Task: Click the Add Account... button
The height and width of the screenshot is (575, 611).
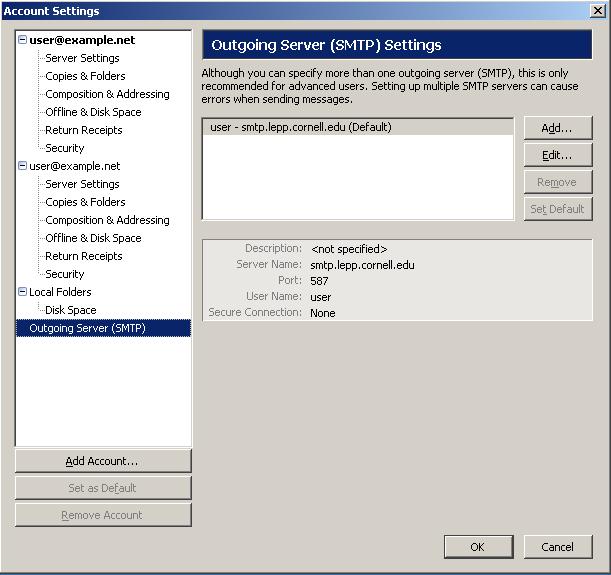Action: tap(103, 461)
